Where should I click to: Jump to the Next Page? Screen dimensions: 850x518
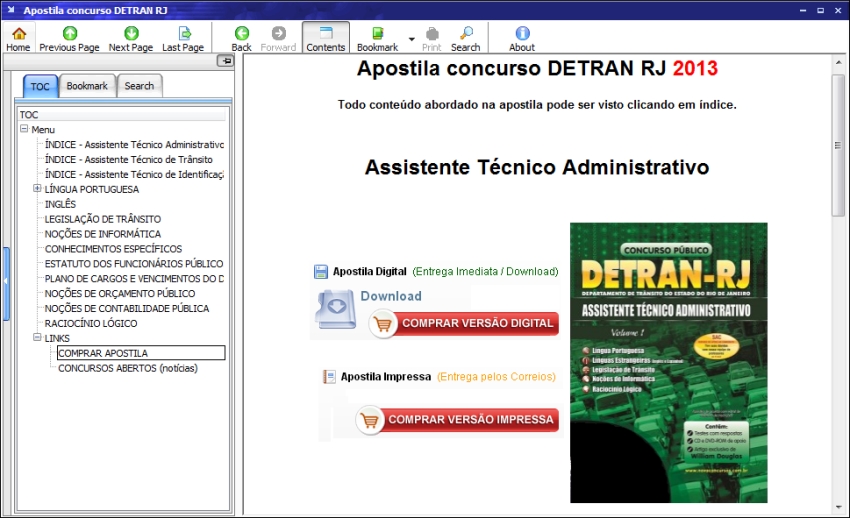[x=131, y=39]
